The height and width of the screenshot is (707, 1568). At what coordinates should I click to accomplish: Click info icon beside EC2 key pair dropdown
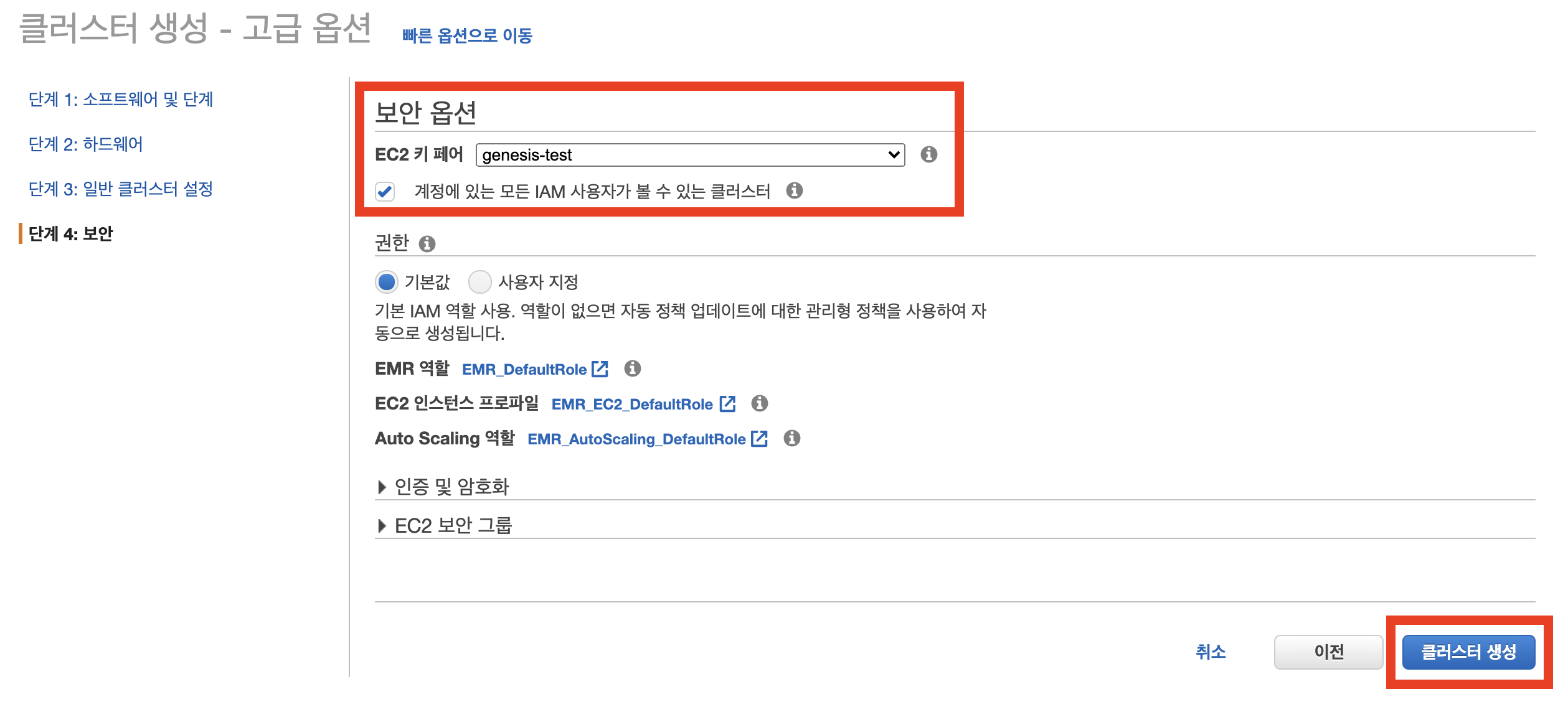pos(928,154)
